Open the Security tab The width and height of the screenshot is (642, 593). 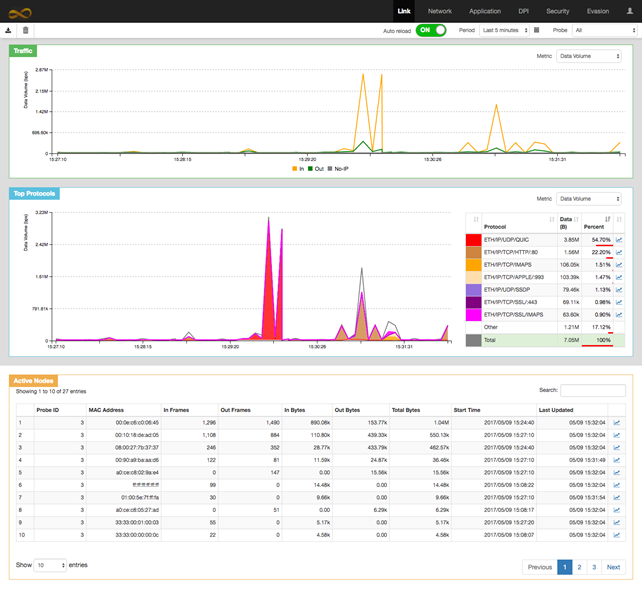point(557,11)
